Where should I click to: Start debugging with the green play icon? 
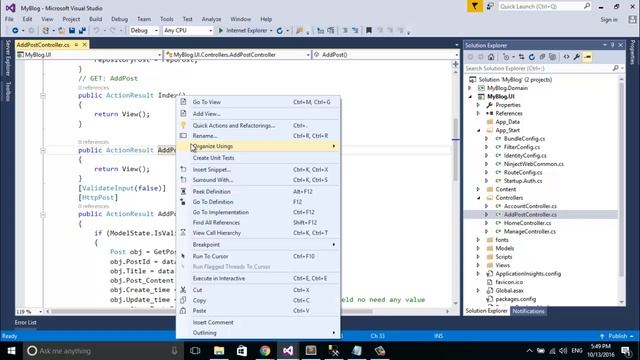click(x=221, y=31)
